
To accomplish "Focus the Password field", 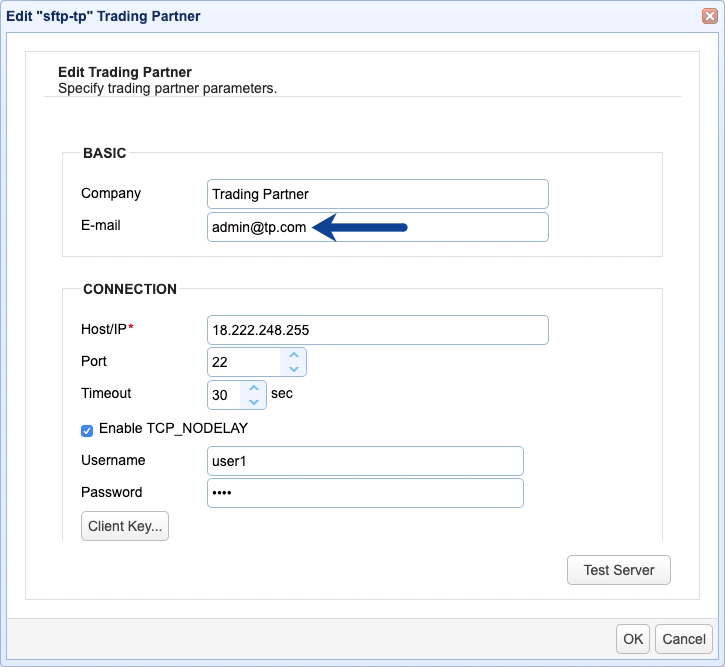I will (365, 493).
